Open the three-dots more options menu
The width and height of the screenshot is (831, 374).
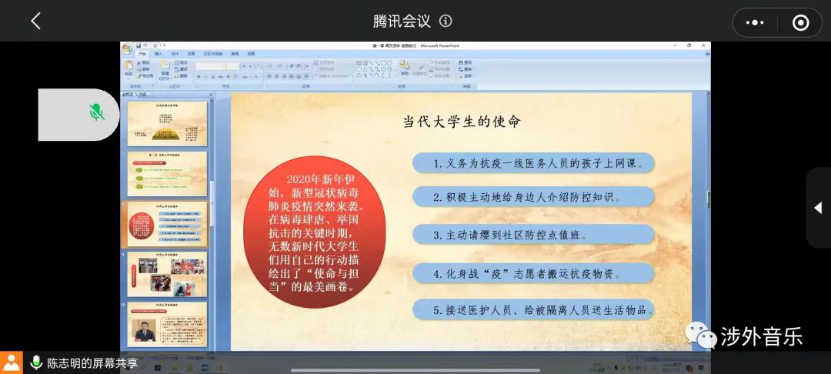point(755,23)
